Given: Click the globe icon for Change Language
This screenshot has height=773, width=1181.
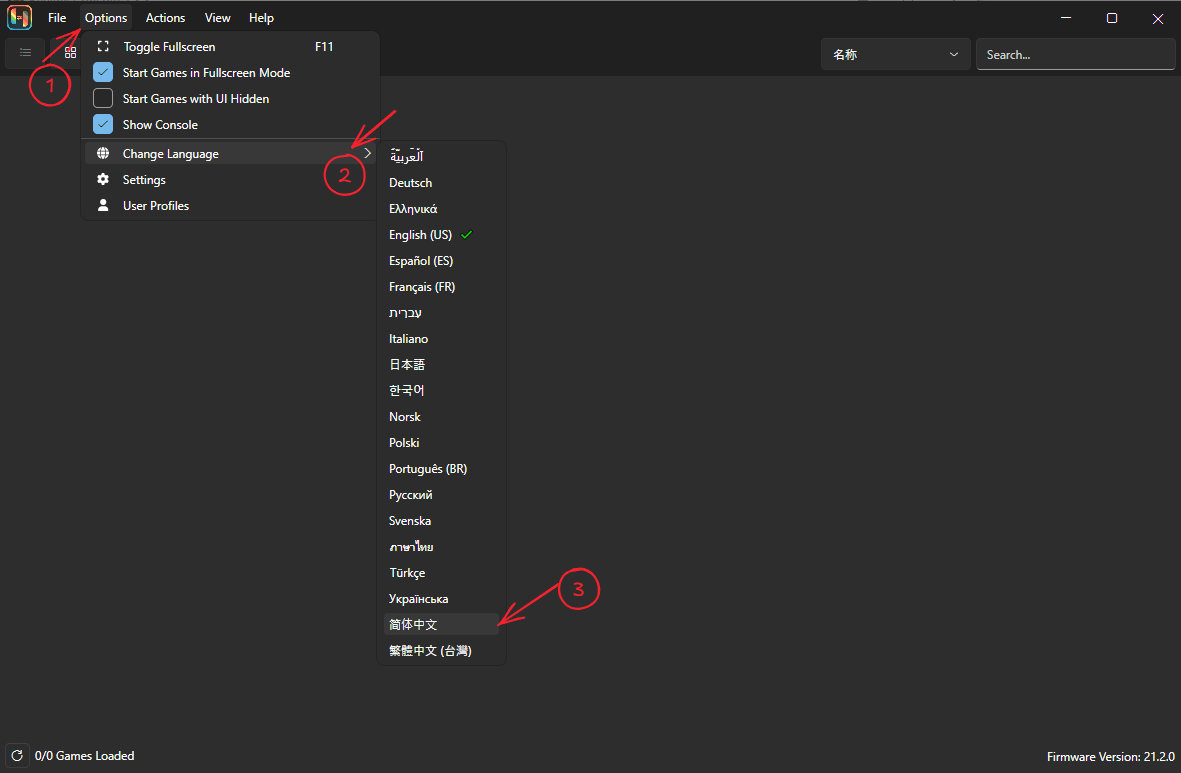Looking at the screenshot, I should click(x=103, y=154).
